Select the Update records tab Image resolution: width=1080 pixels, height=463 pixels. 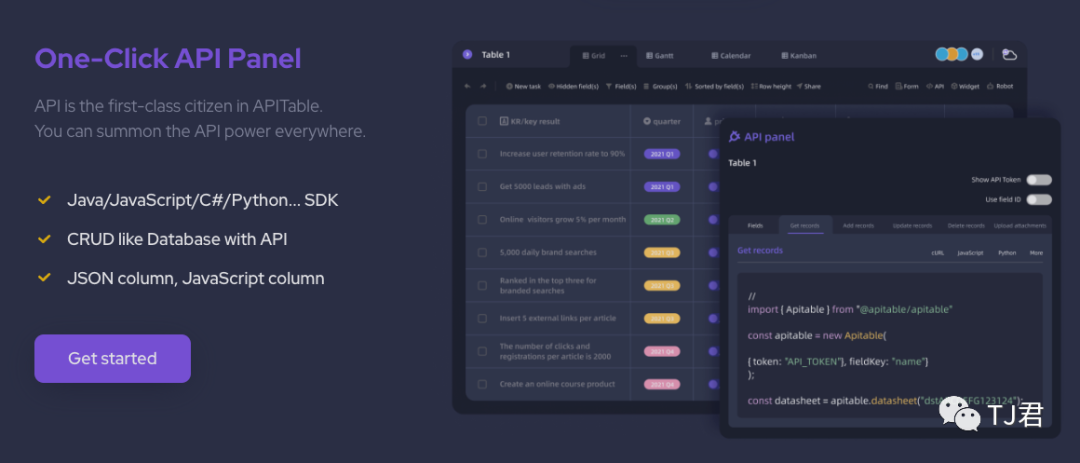click(x=912, y=225)
